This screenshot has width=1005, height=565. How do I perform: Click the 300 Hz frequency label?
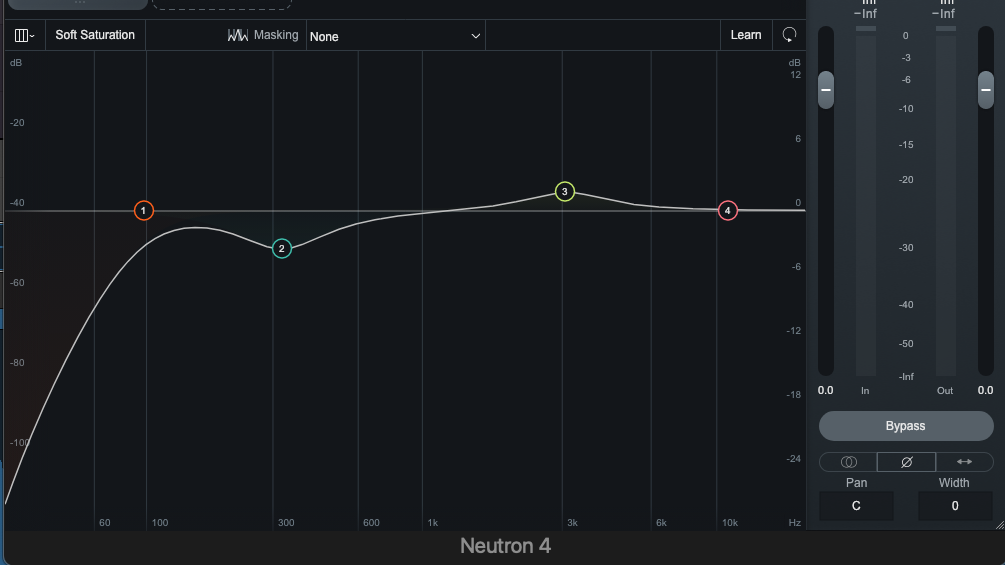tap(286, 523)
